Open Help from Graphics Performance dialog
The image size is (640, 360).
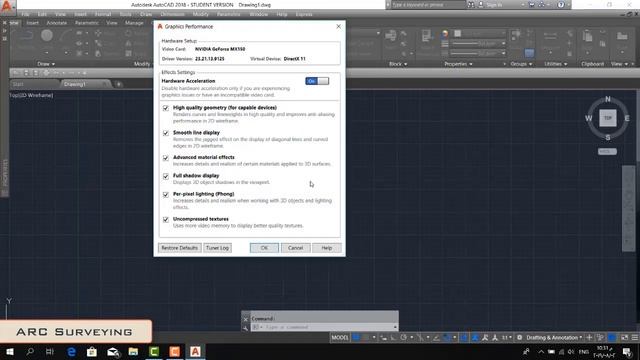point(327,248)
